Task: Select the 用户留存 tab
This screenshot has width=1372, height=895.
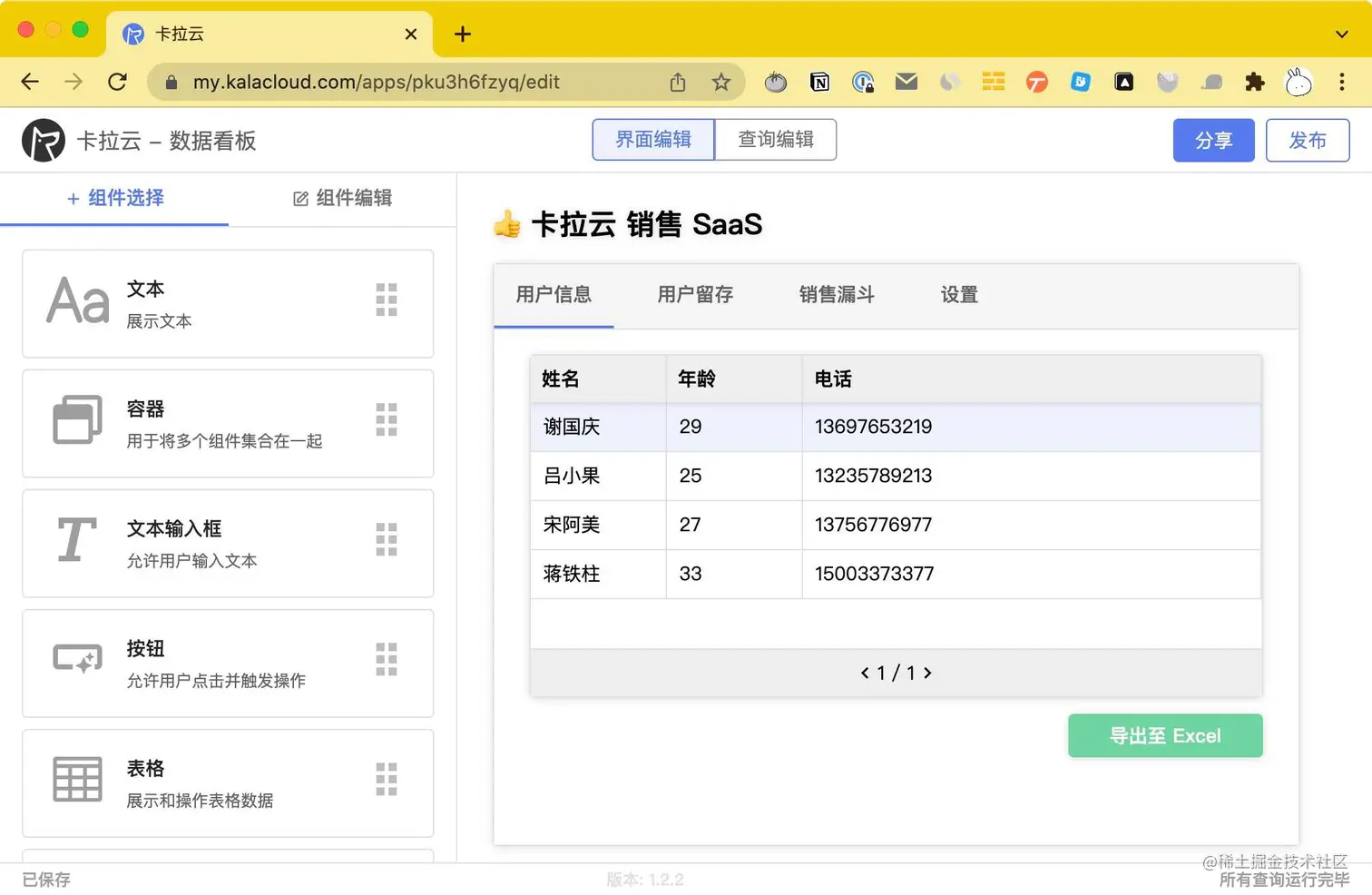Action: tap(695, 295)
